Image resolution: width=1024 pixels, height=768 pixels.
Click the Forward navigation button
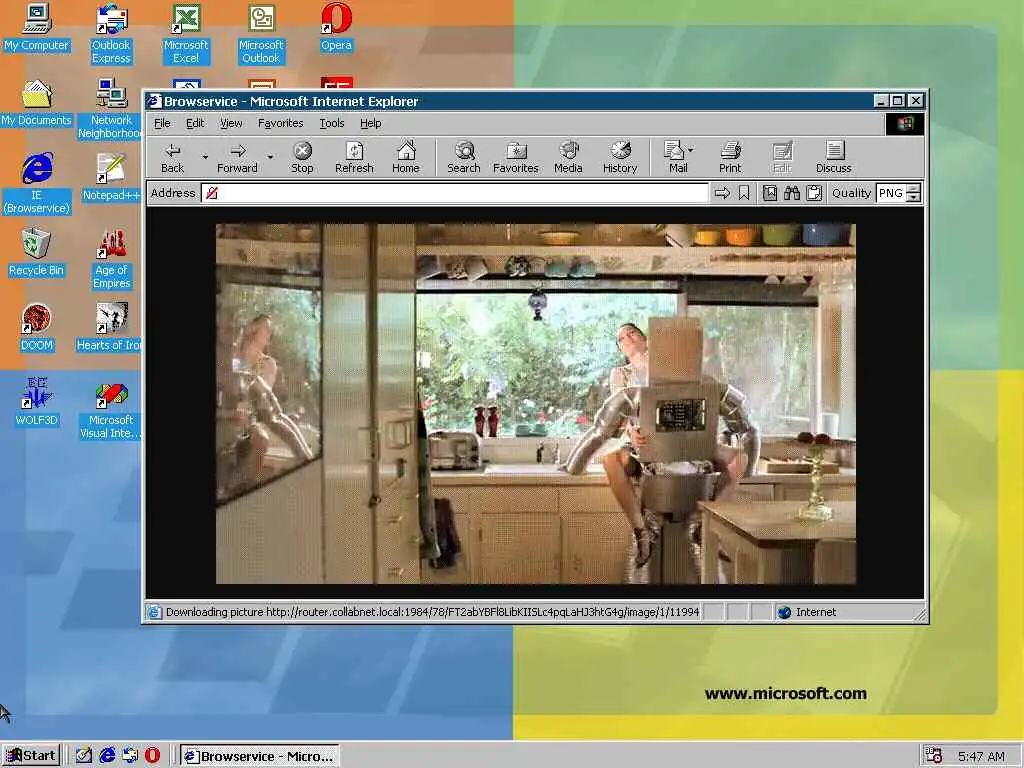coord(237,157)
